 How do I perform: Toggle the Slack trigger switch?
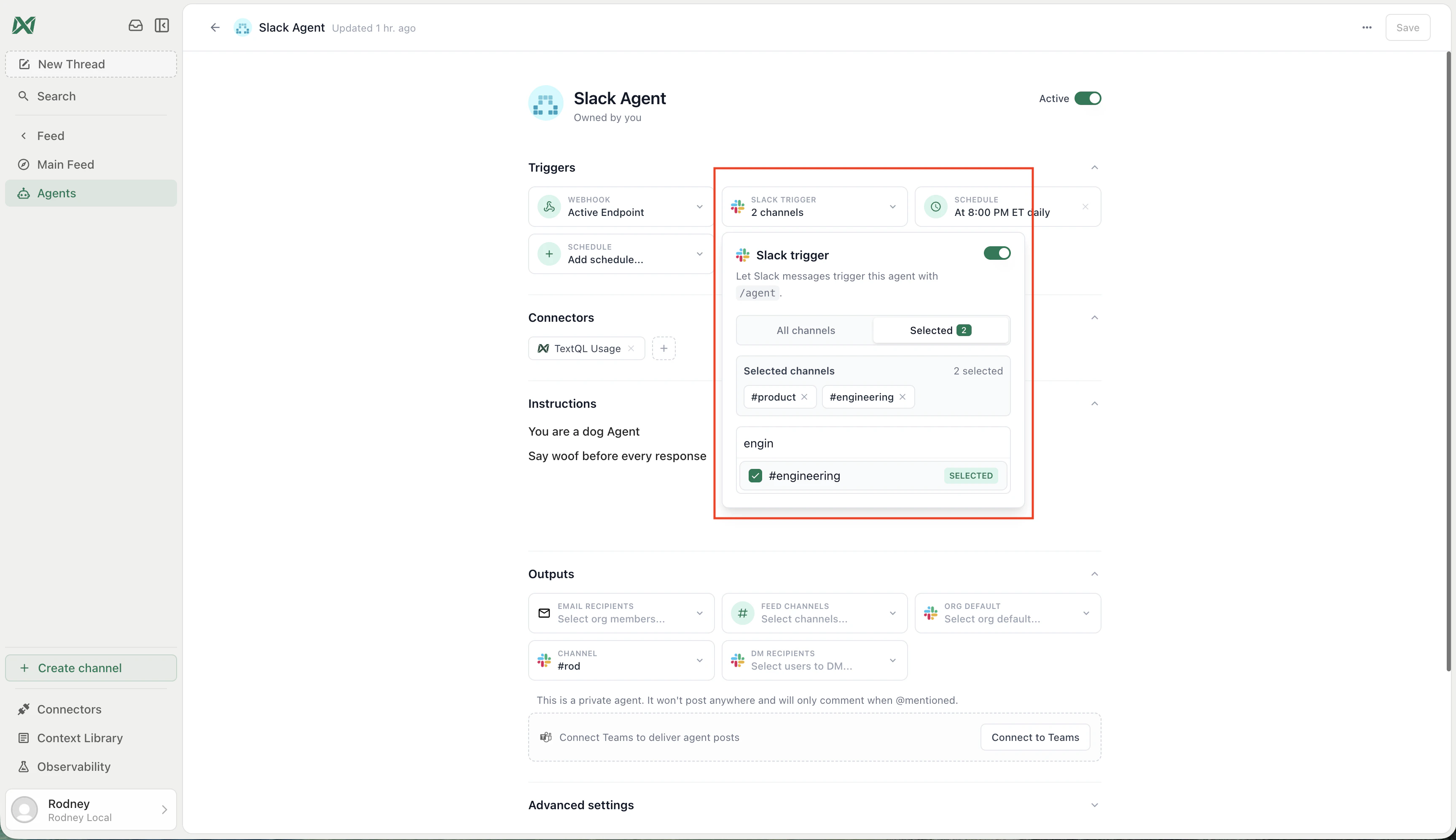click(x=997, y=253)
